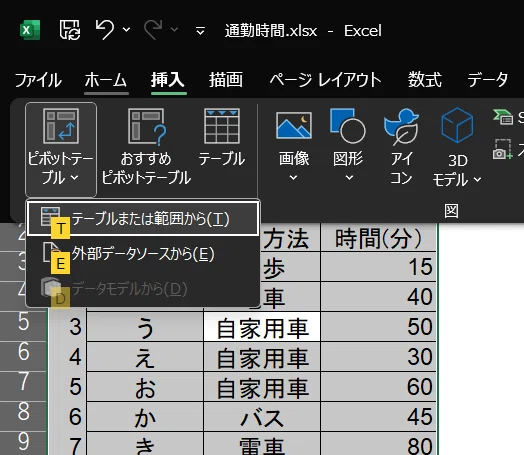The image size is (524, 455).
Task: Select the cell with value 30
Action: tap(379, 357)
